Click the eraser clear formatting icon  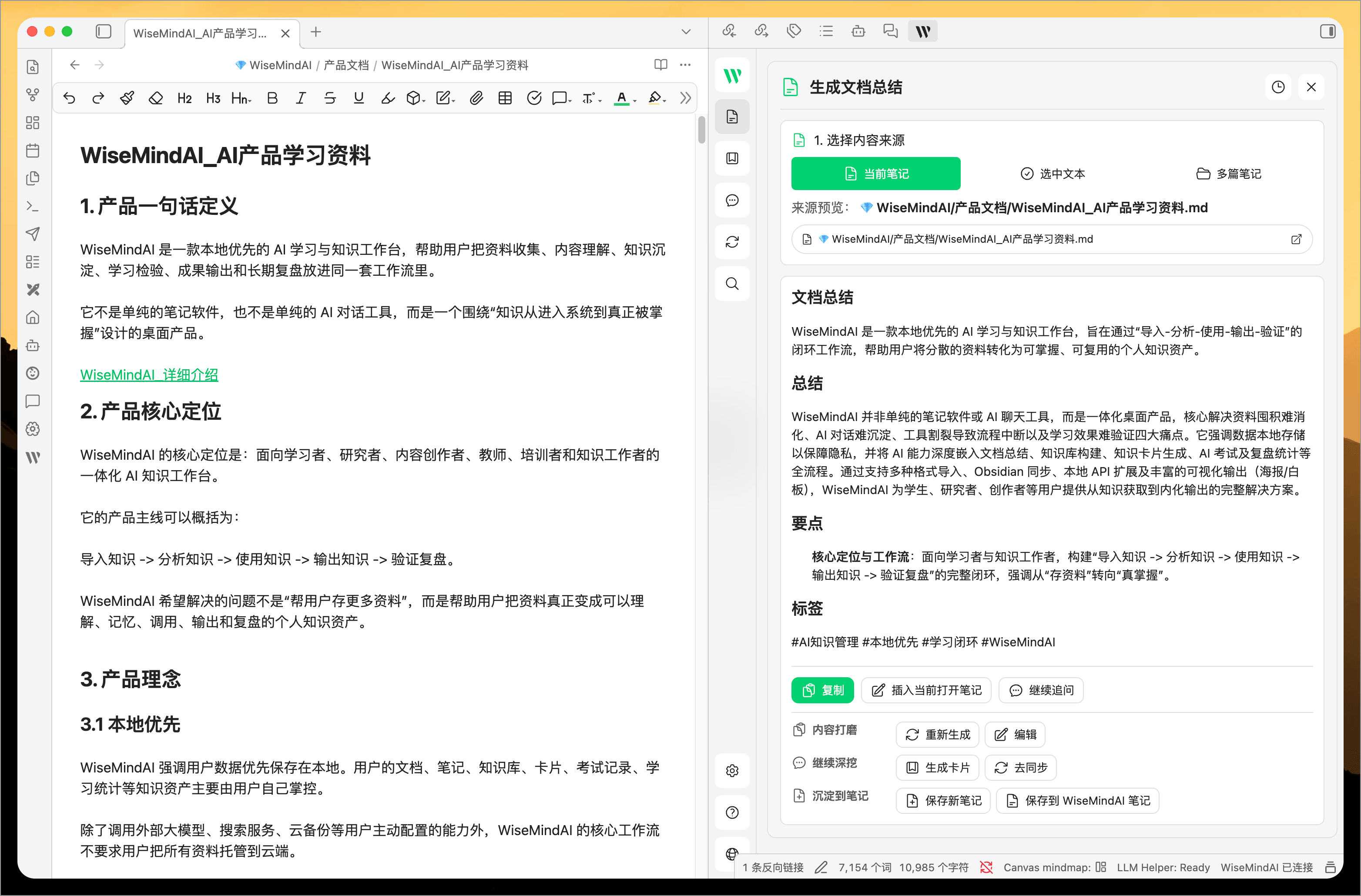point(155,98)
